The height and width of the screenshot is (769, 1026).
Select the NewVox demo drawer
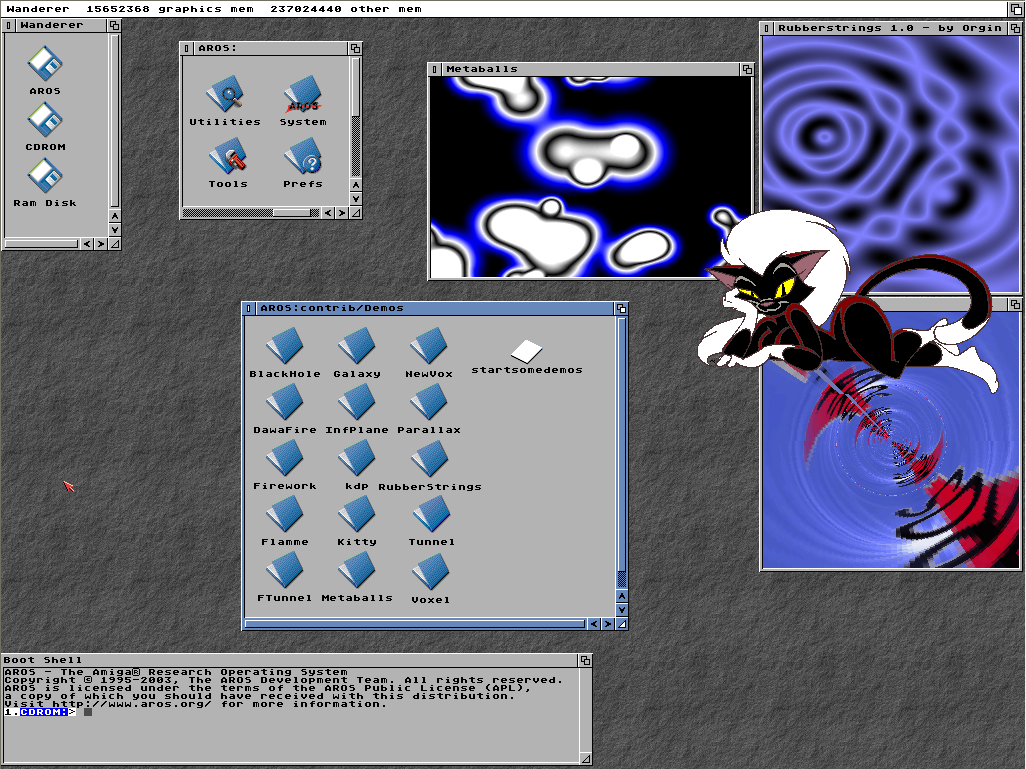coord(429,353)
